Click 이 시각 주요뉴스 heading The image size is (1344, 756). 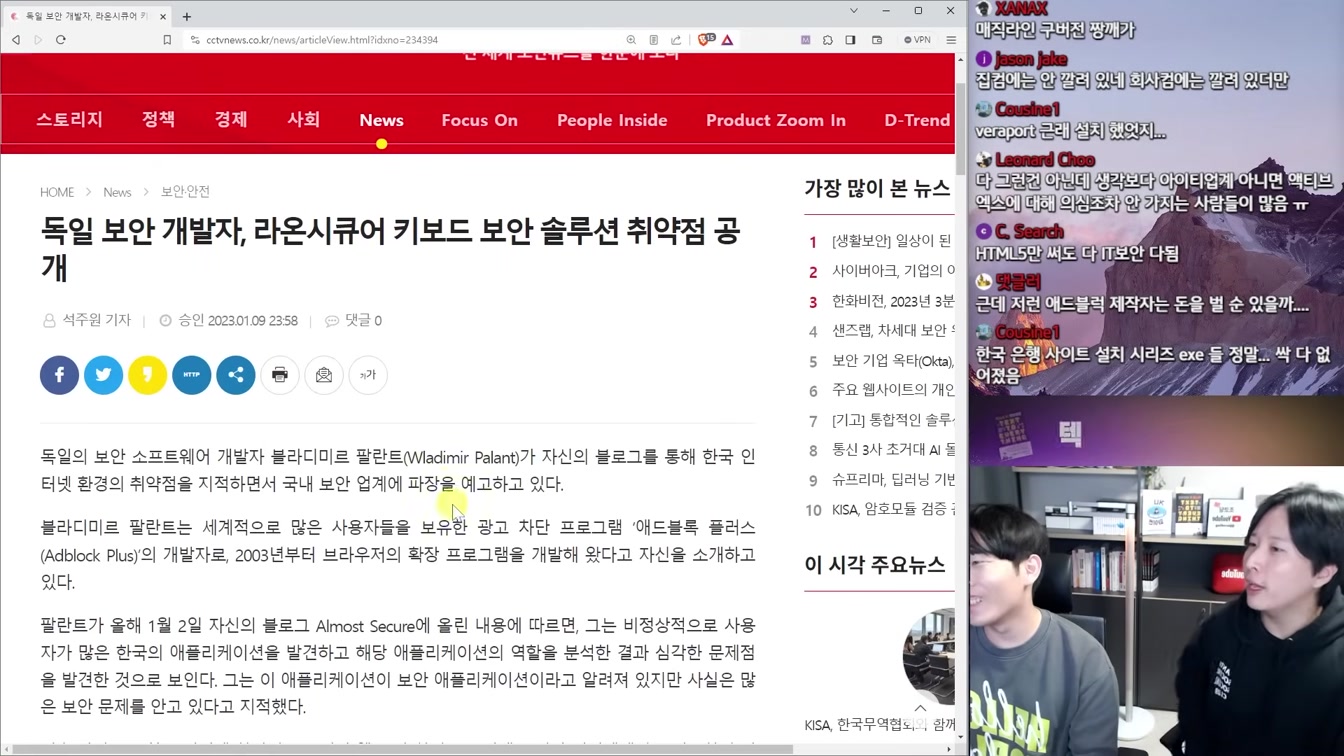pos(875,565)
